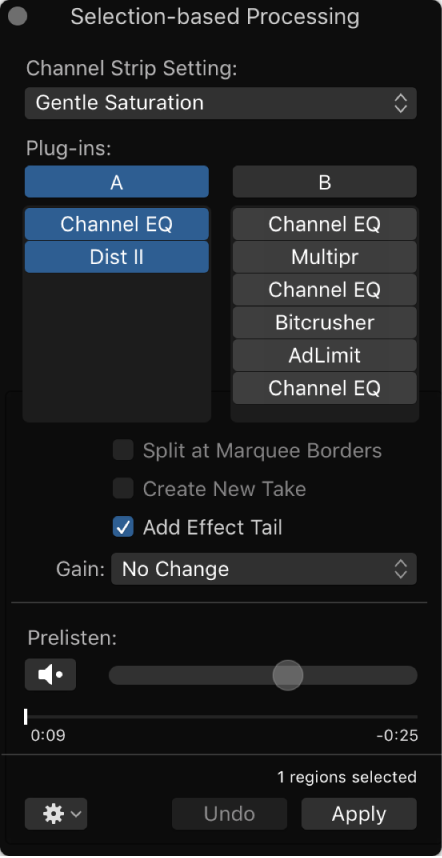Click chevron next to gear icon

[x=76, y=814]
